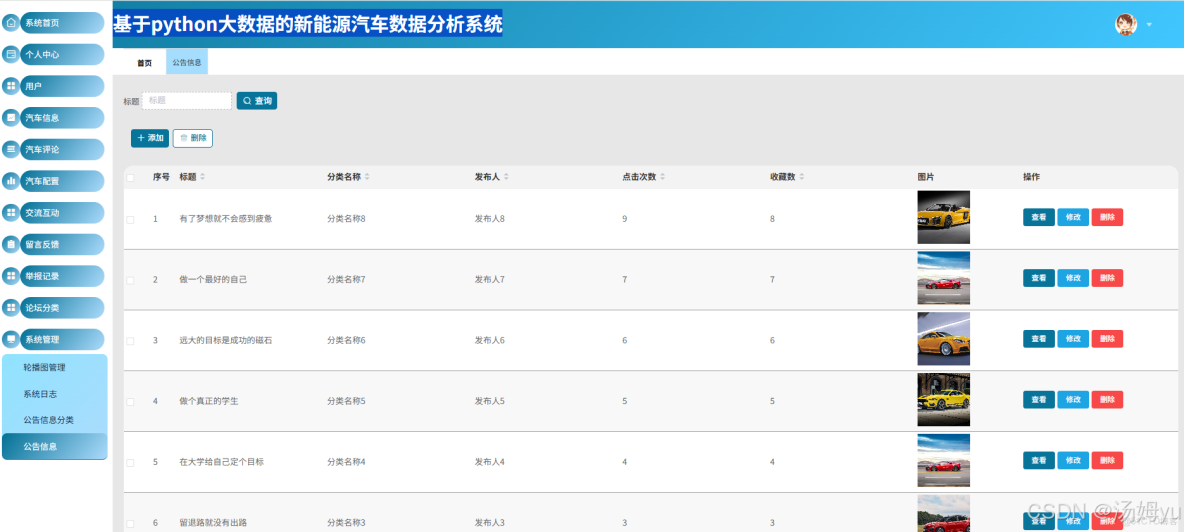Sort by 分类名称 column arrows

coord(367,177)
